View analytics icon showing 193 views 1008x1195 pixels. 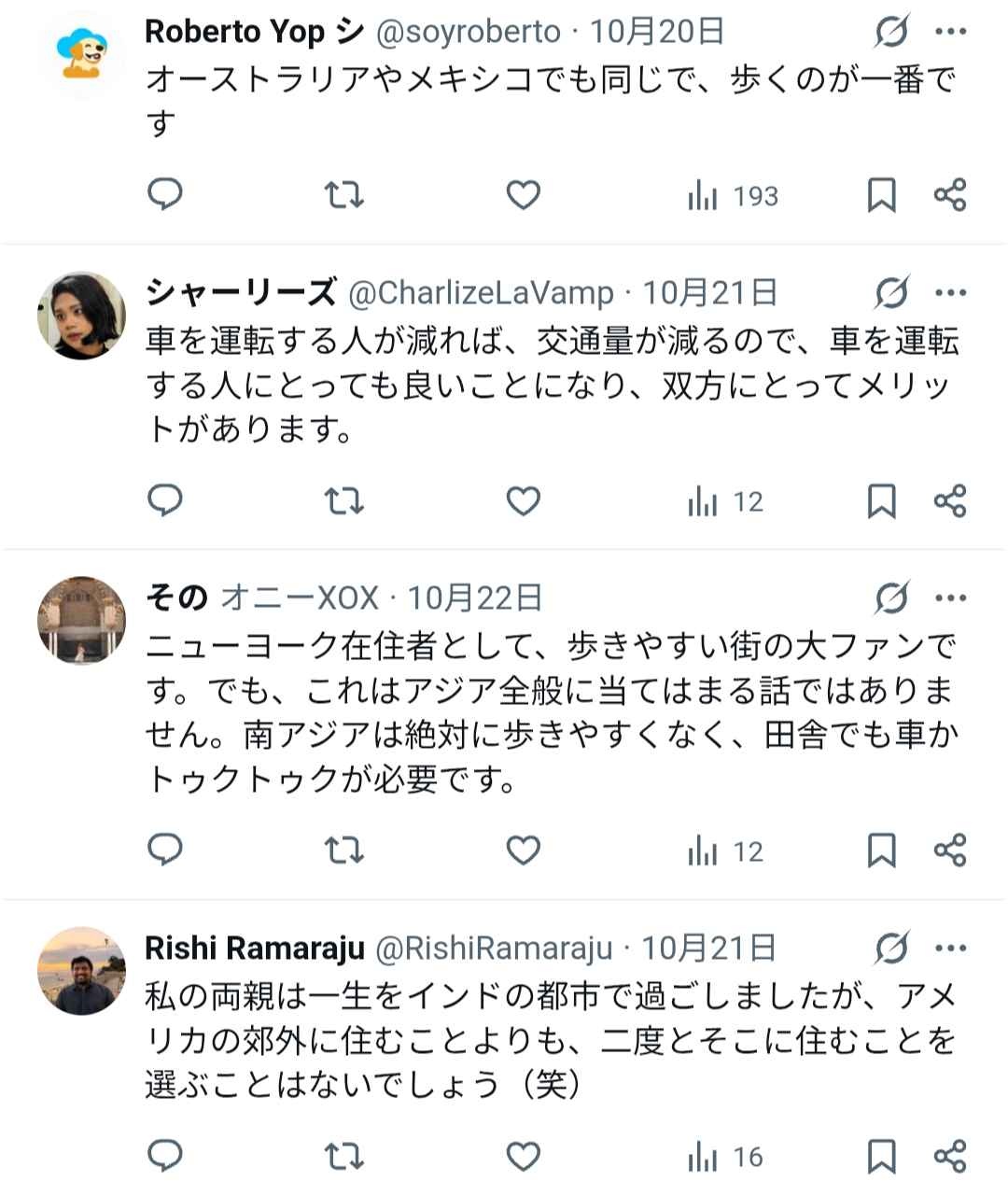(728, 195)
